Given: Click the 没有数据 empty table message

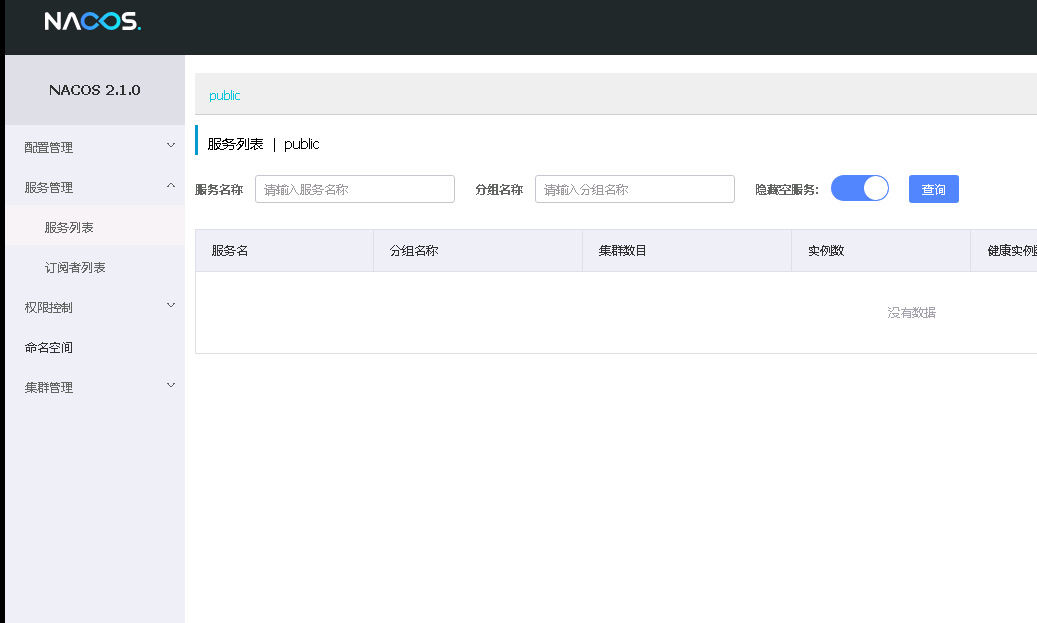Looking at the screenshot, I should tap(911, 312).
